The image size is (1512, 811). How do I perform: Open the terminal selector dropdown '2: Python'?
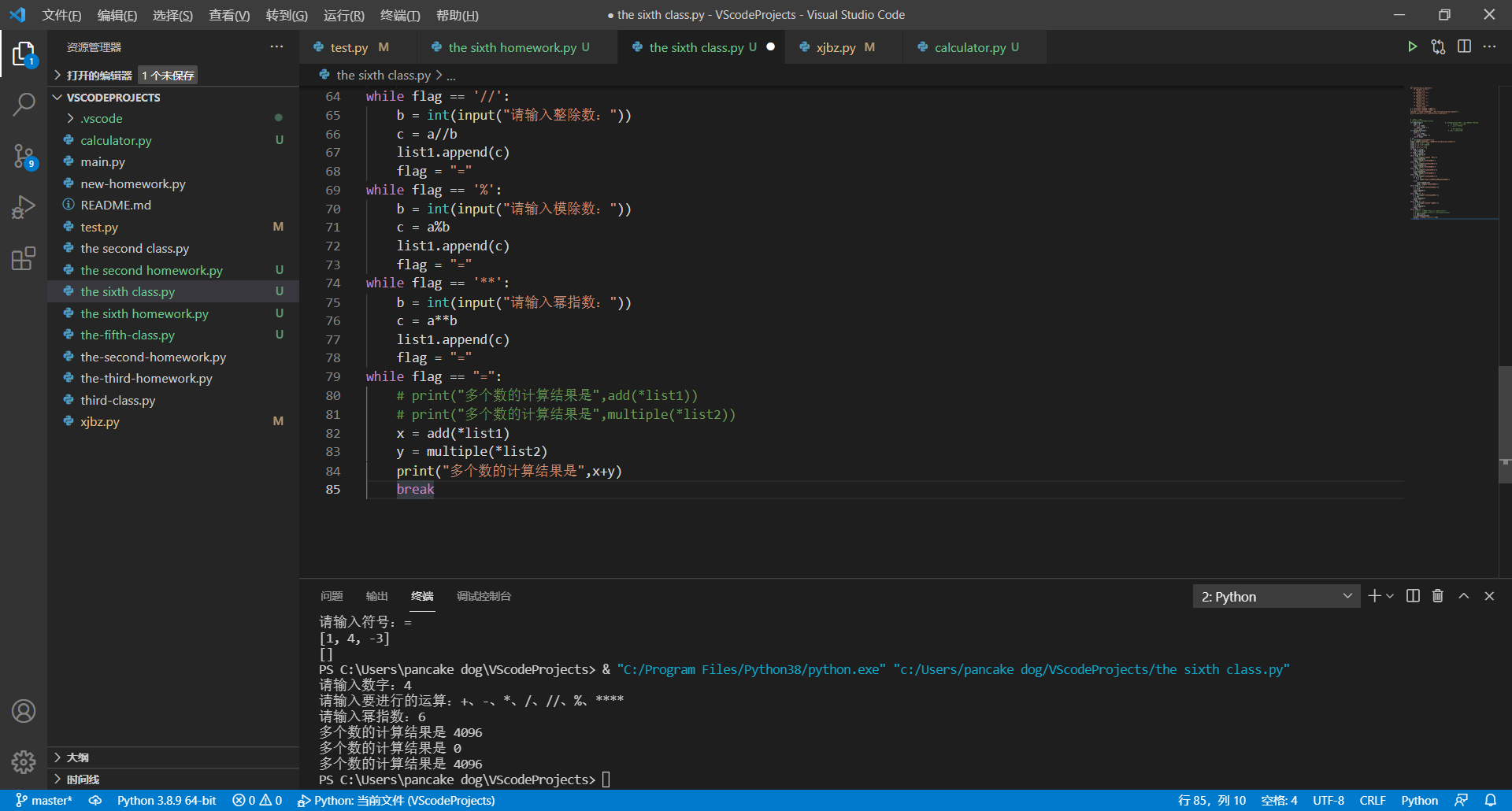1276,597
